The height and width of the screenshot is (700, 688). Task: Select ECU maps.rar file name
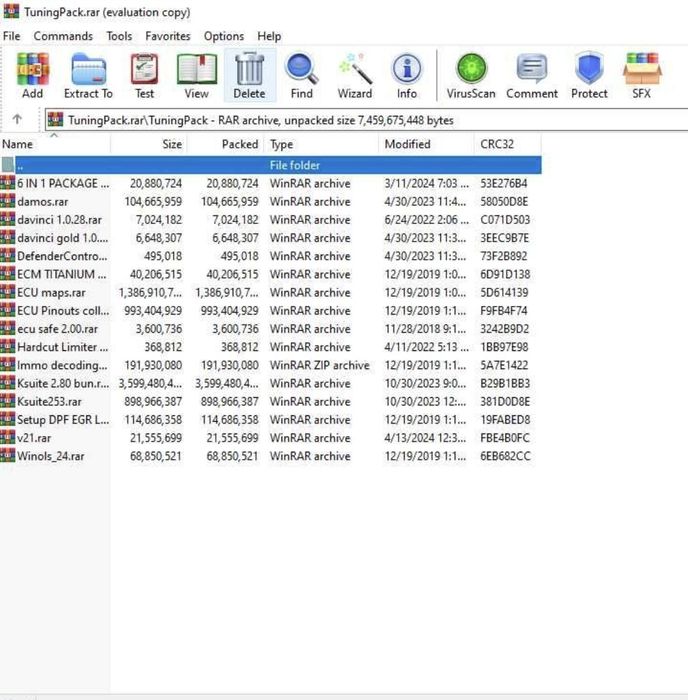(51, 292)
